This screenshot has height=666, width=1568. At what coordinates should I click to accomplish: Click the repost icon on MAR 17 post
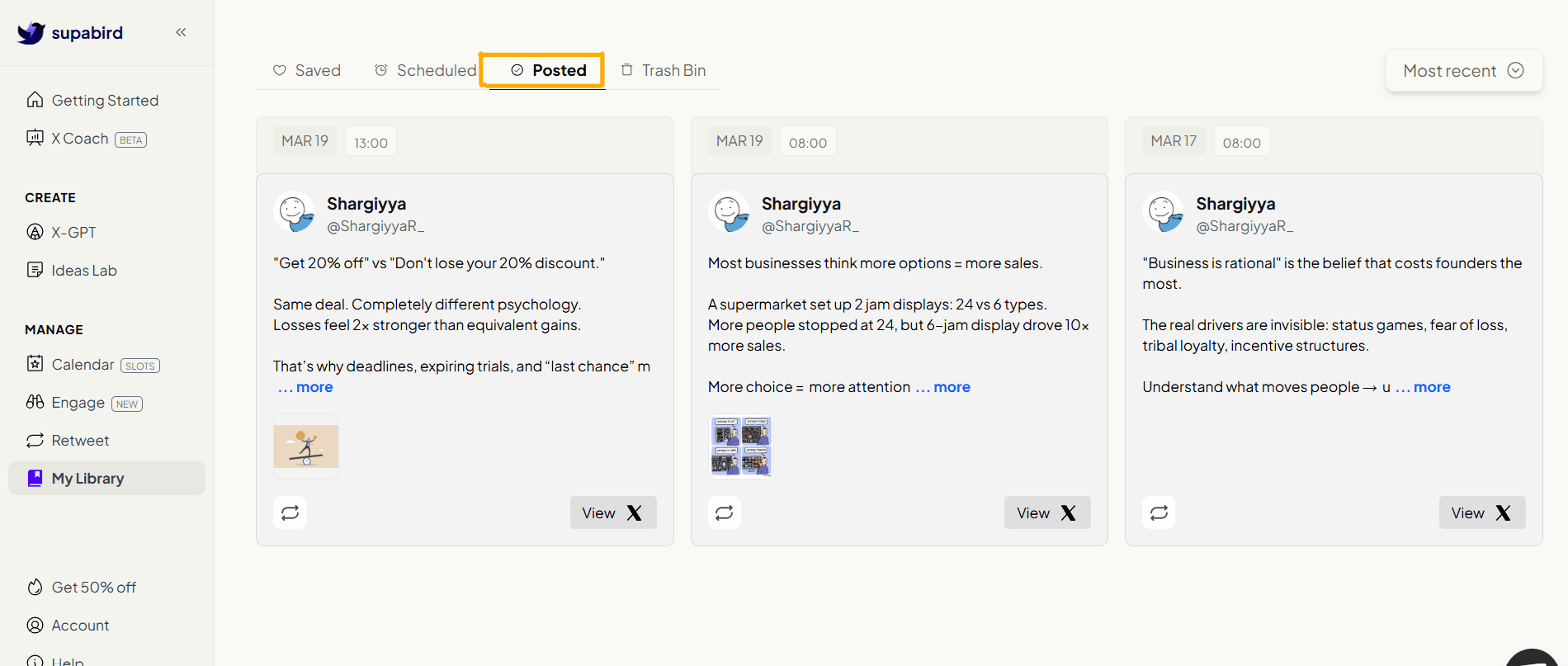pos(1159,512)
